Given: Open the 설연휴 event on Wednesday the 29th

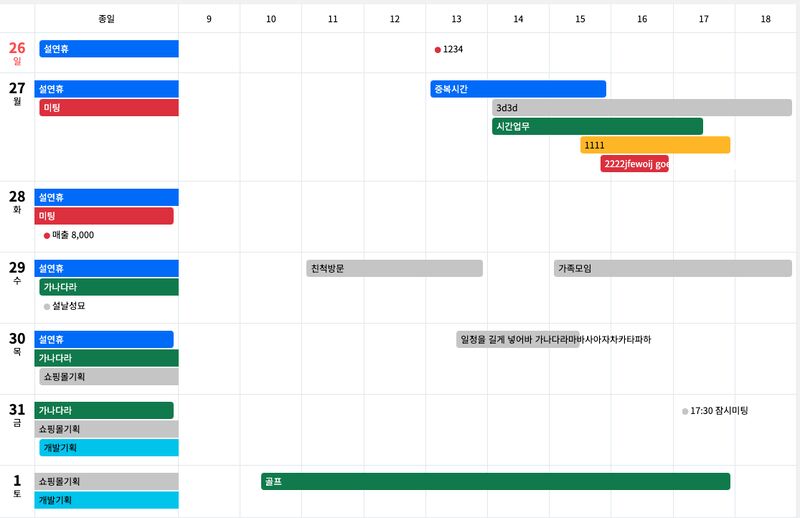Looking at the screenshot, I should [107, 268].
